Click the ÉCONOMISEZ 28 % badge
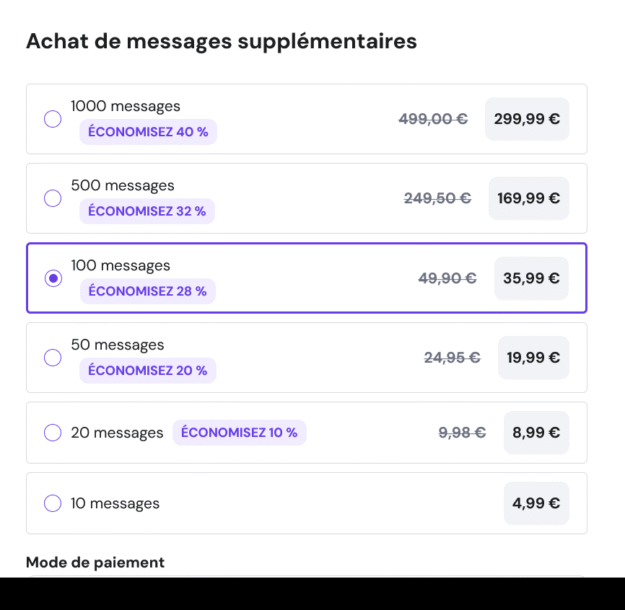Image resolution: width=625 pixels, height=610 pixels. pyautogui.click(x=147, y=291)
